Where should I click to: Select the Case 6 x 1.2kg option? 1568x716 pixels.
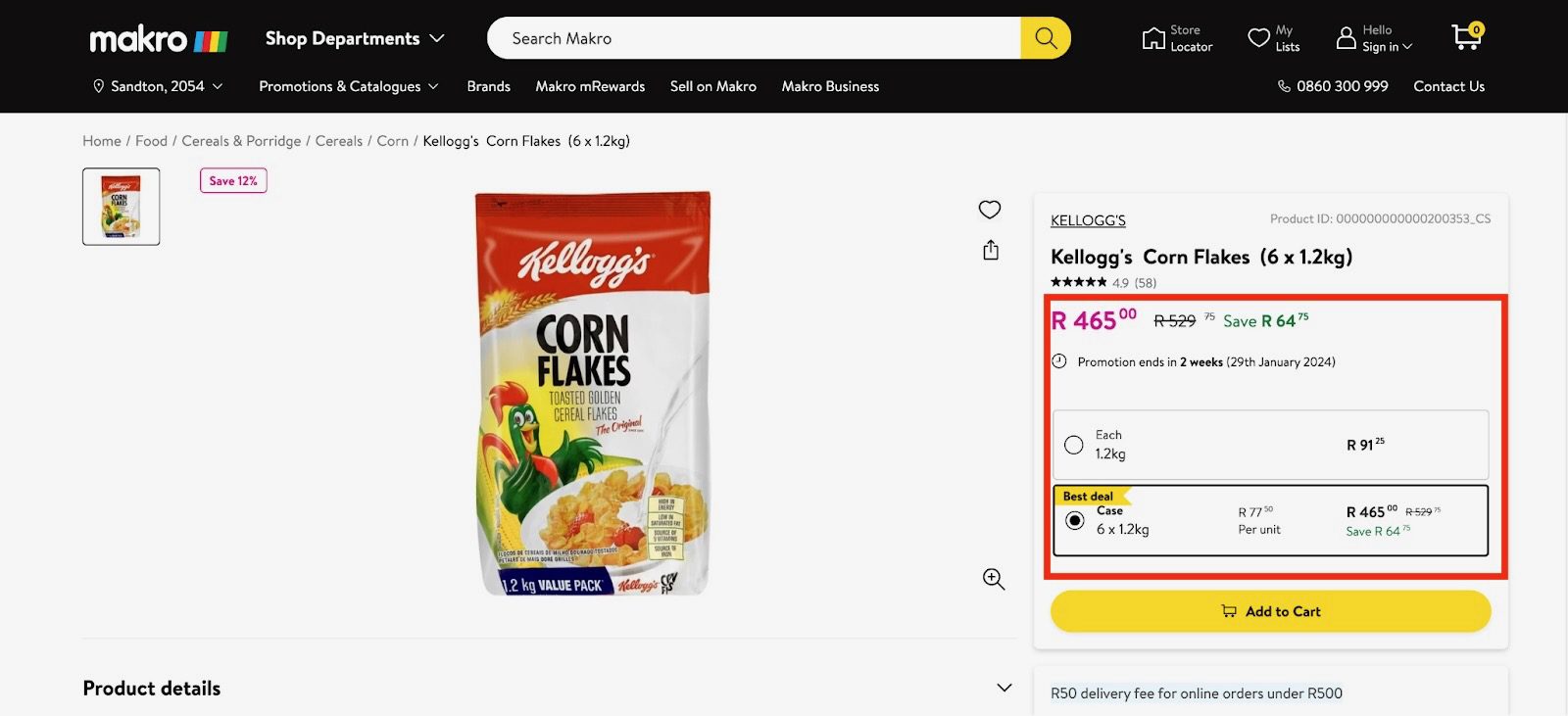(1075, 520)
